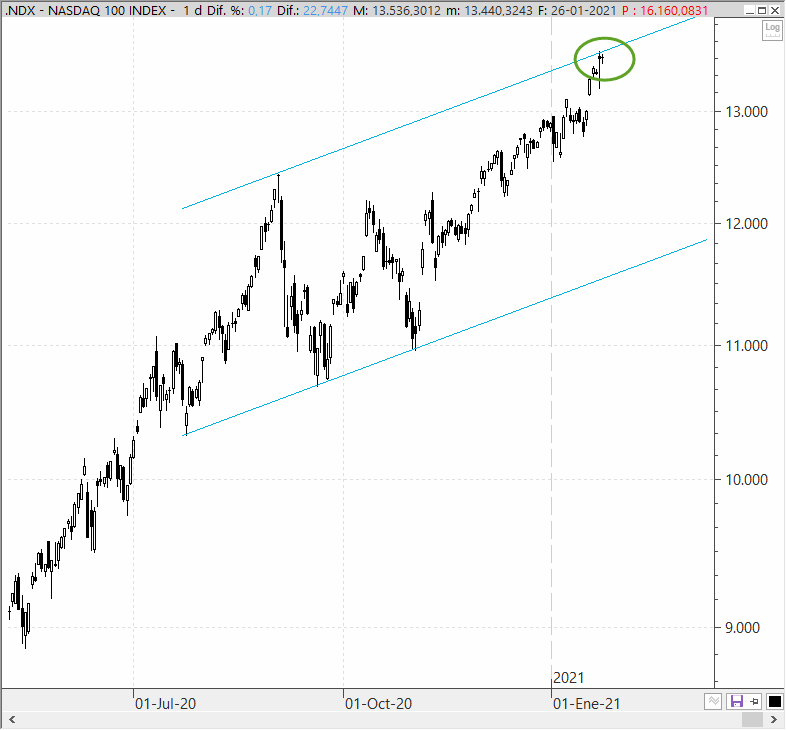
Task: Click the horizontal scrollbar thumb
Action: click(752, 719)
